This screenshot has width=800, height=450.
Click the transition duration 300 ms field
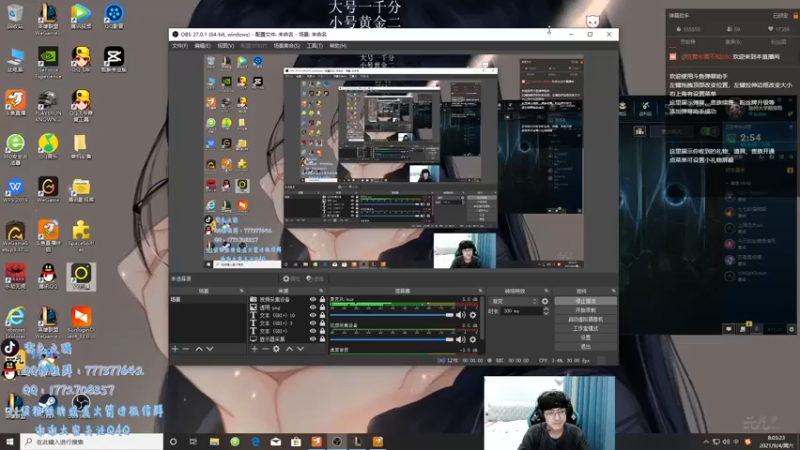coord(520,311)
